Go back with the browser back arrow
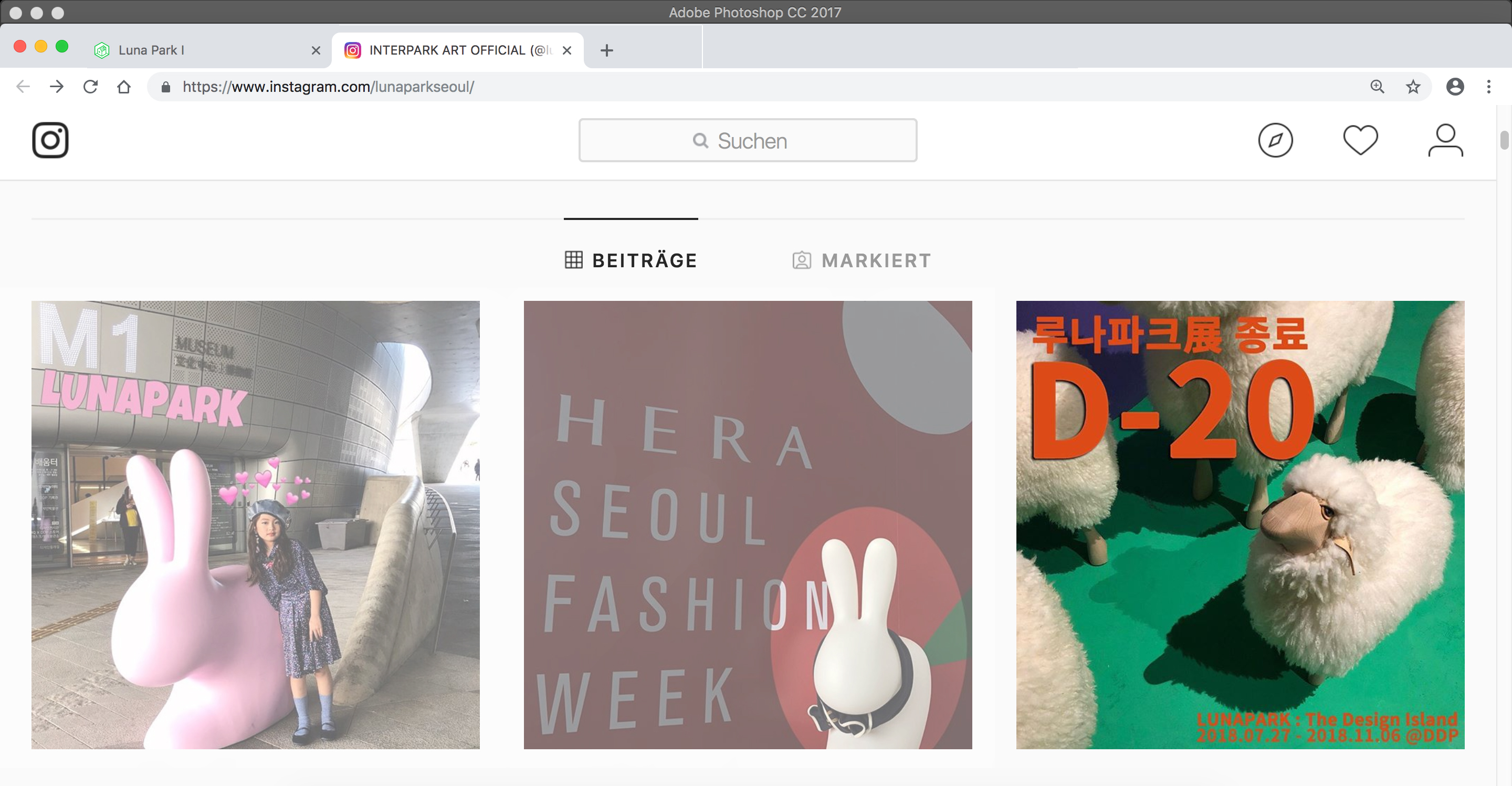This screenshot has width=1512, height=786. 23,87
